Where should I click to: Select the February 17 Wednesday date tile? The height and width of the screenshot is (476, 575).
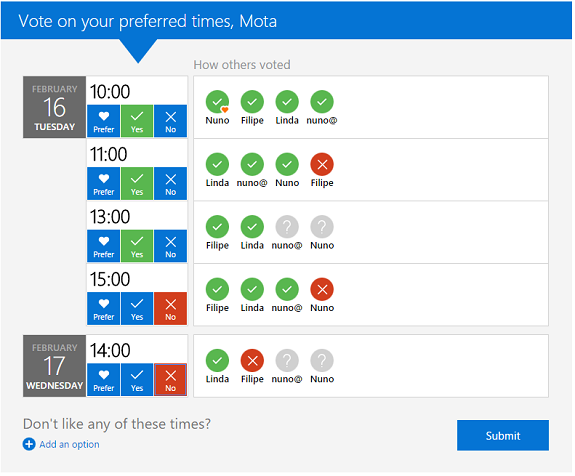[x=54, y=366]
